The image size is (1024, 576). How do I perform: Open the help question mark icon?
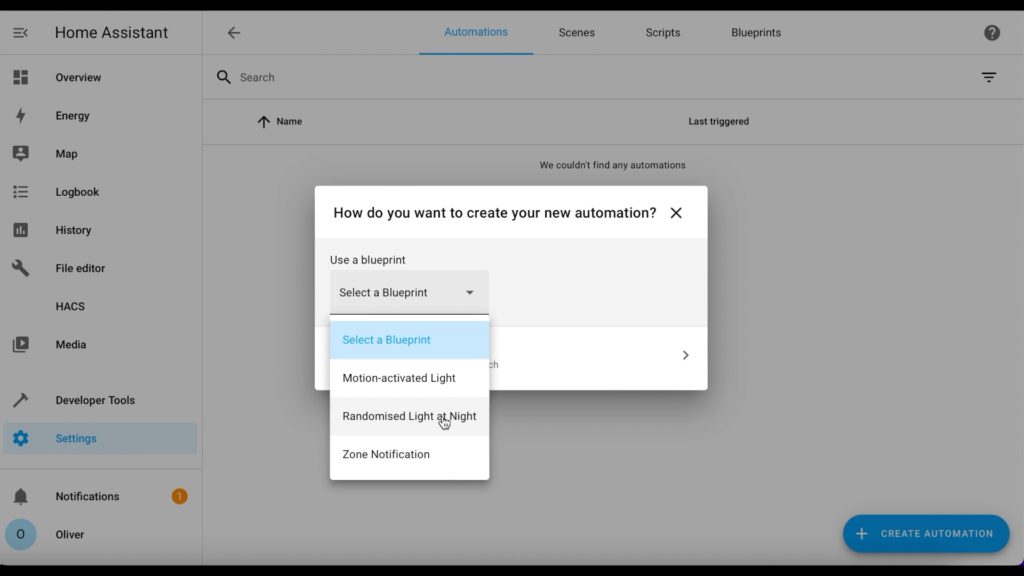click(992, 33)
